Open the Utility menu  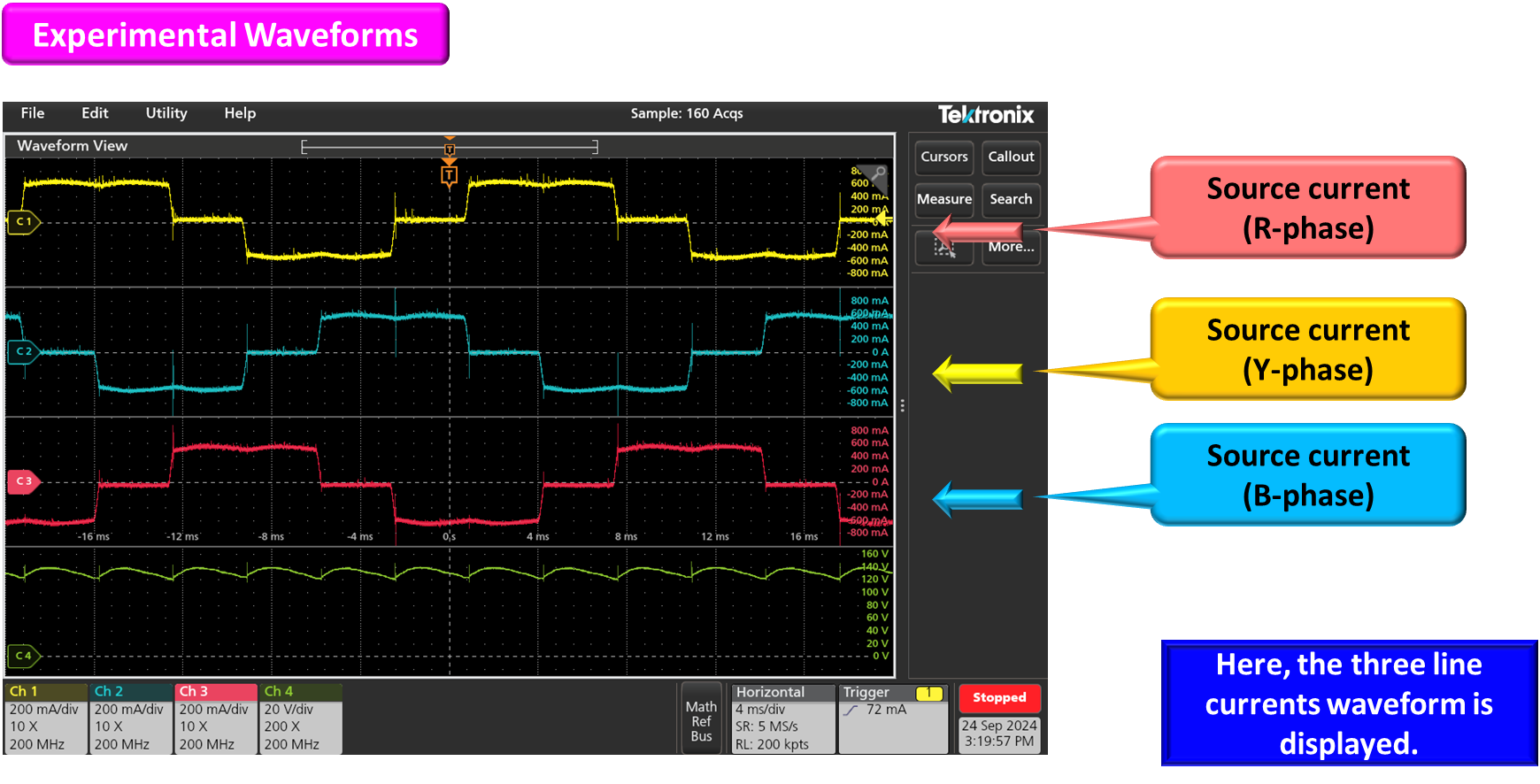(166, 113)
